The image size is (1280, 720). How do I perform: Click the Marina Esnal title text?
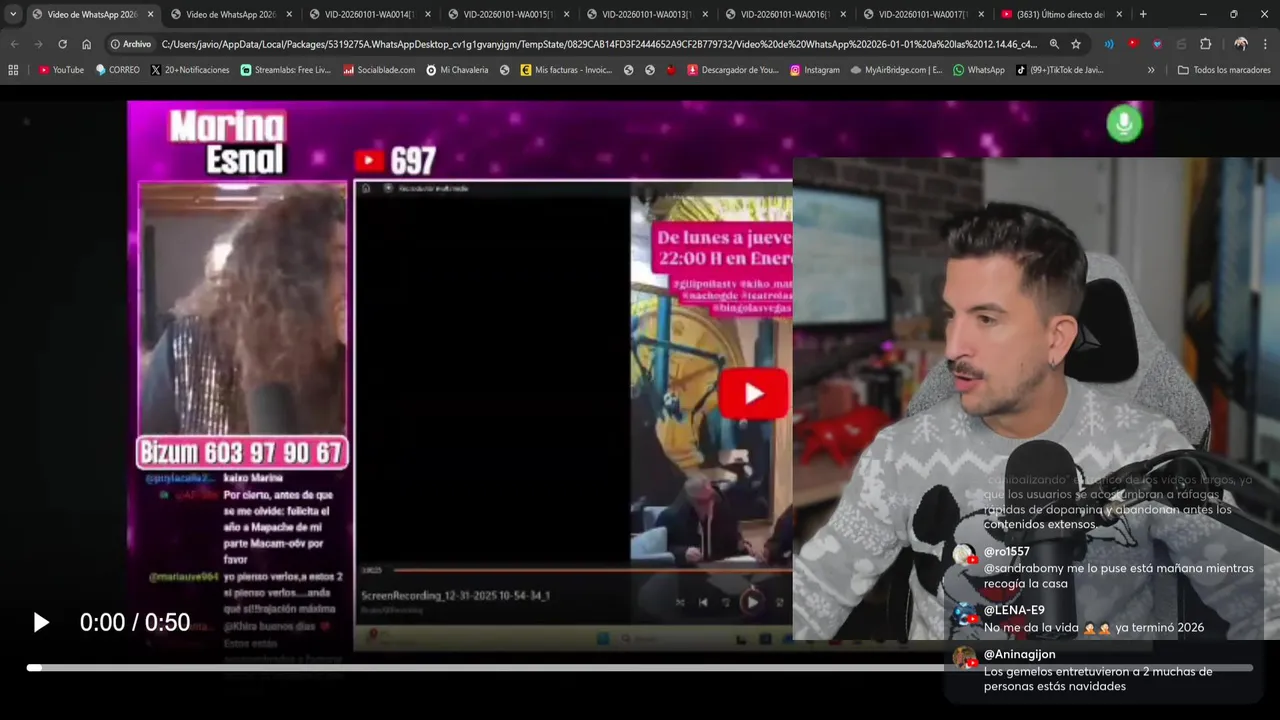[227, 142]
